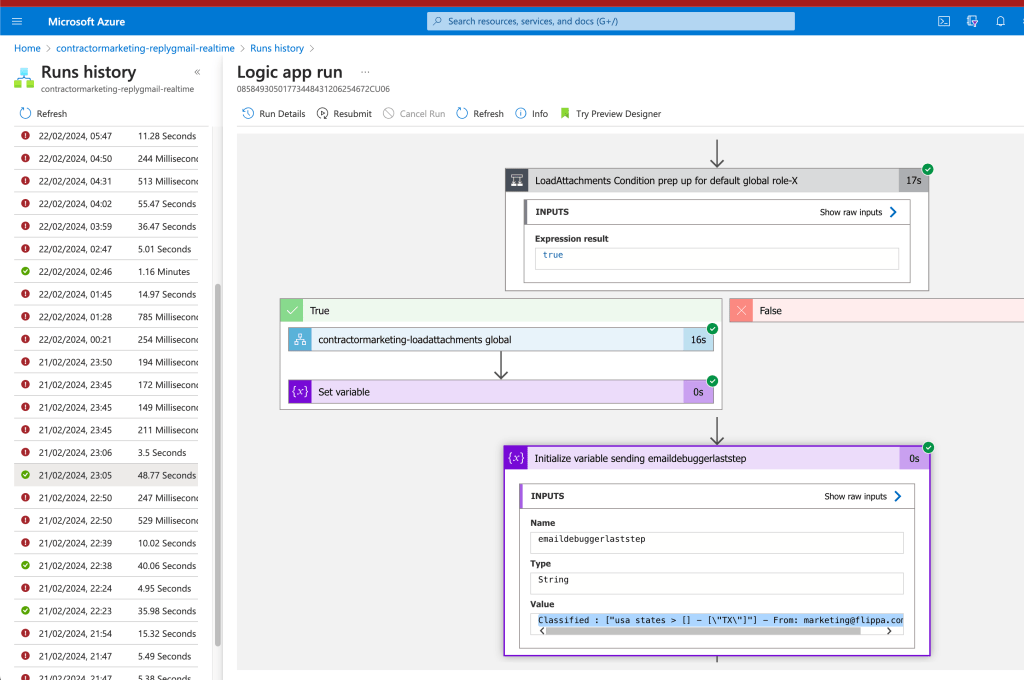Viewport: 1024px width, 680px height.
Task: Open the Directories and subscriptions filter icon
Action: 972,22
